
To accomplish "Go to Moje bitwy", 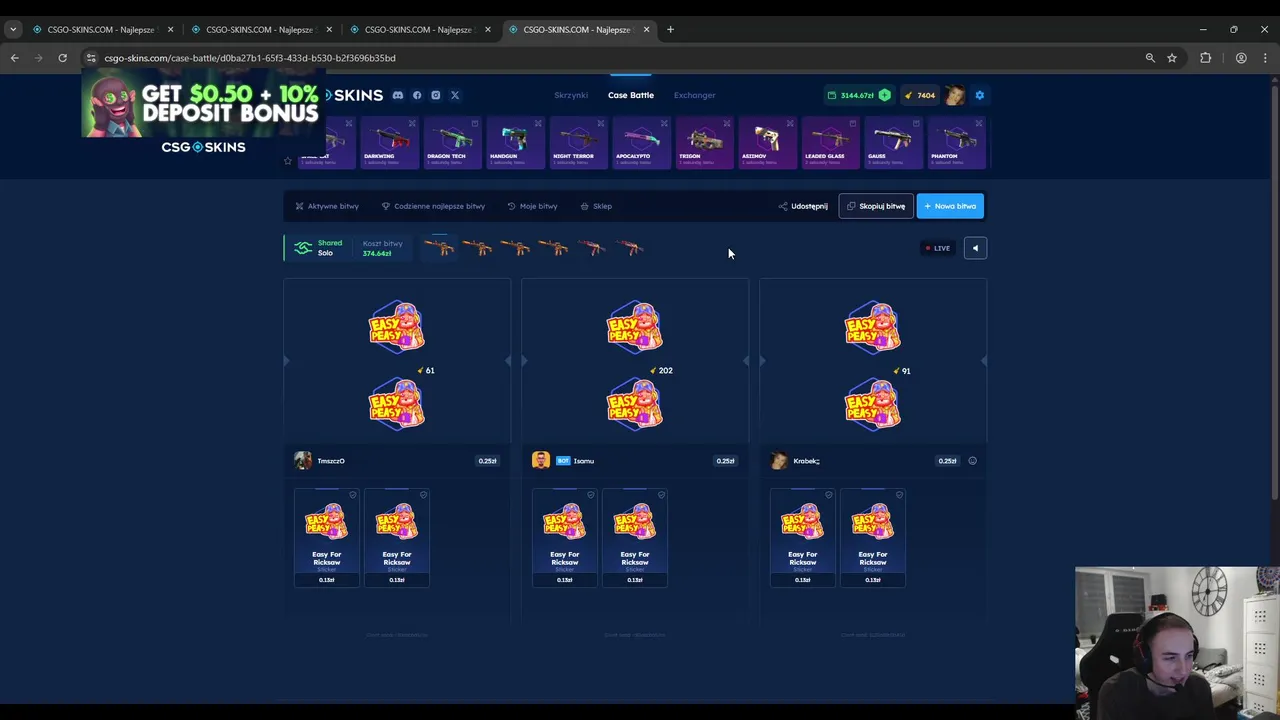I will (532, 206).
